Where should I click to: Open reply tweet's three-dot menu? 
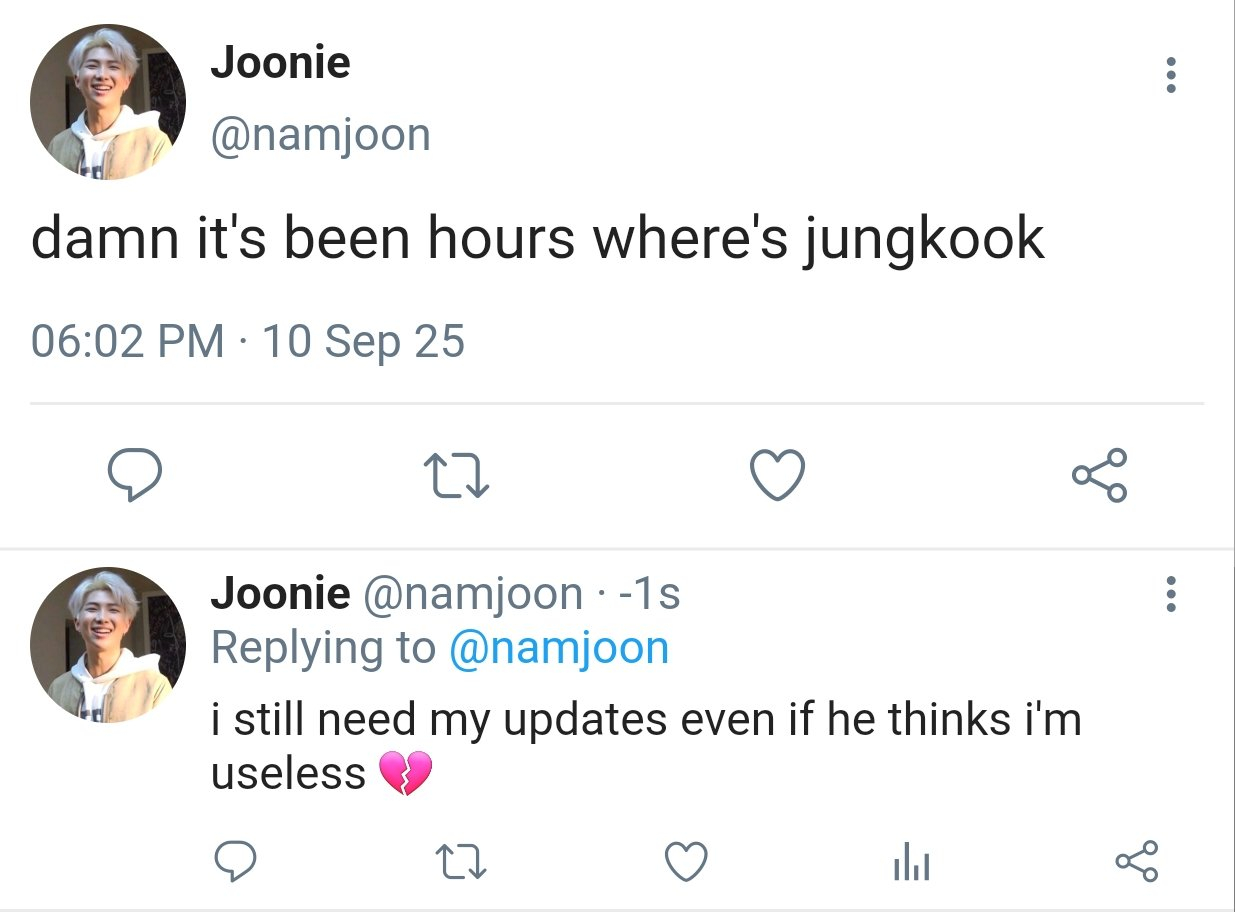point(1171,594)
